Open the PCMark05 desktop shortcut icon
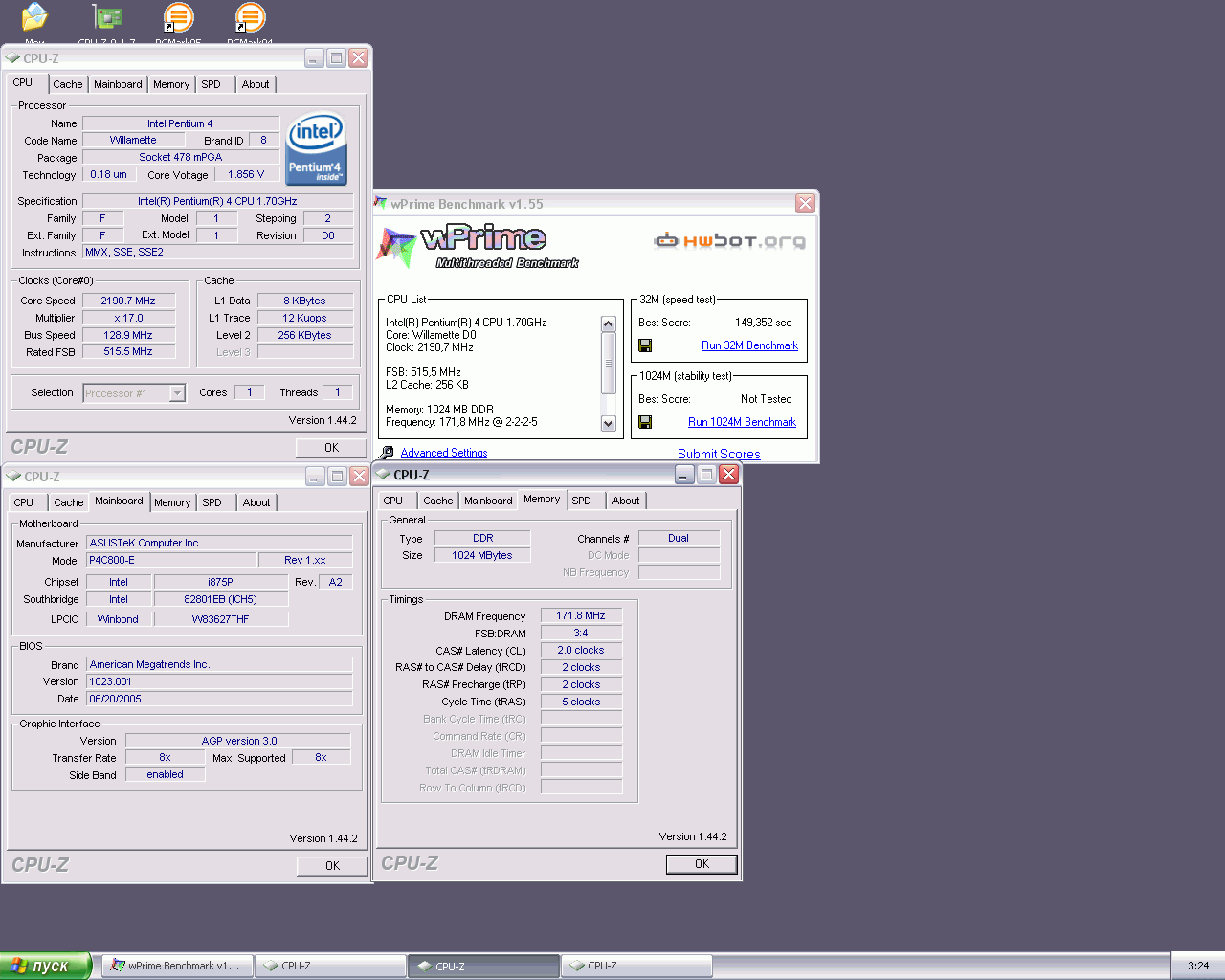Image resolution: width=1225 pixels, height=980 pixels. click(x=178, y=16)
